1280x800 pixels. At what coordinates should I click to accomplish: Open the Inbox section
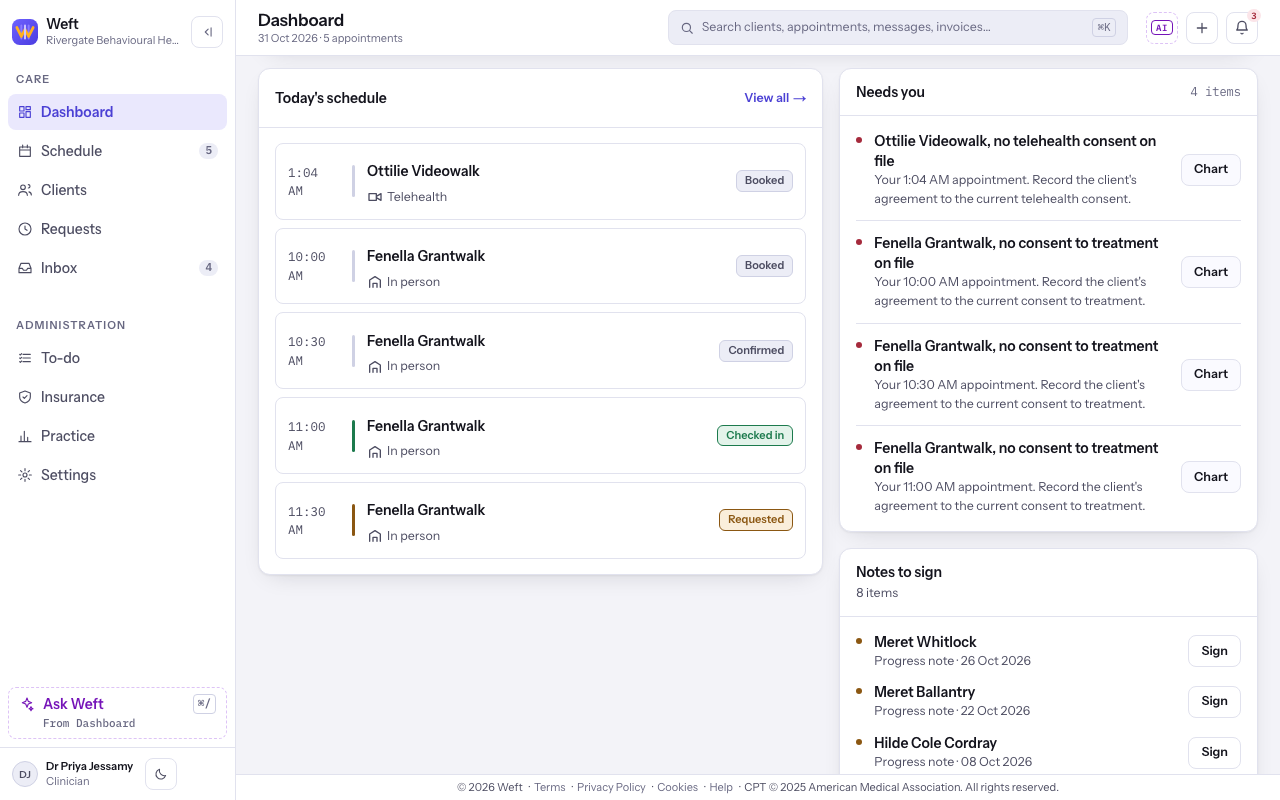coord(118,268)
